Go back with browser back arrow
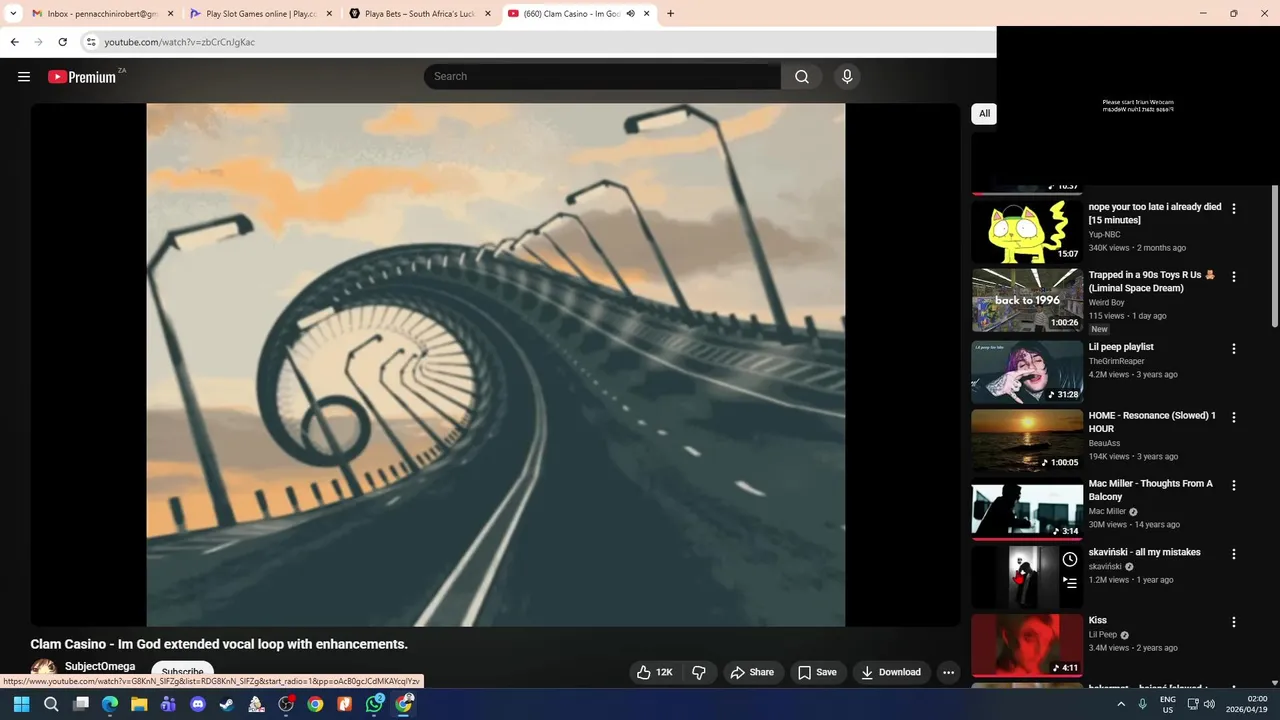The height and width of the screenshot is (720, 1280). pos(14,42)
